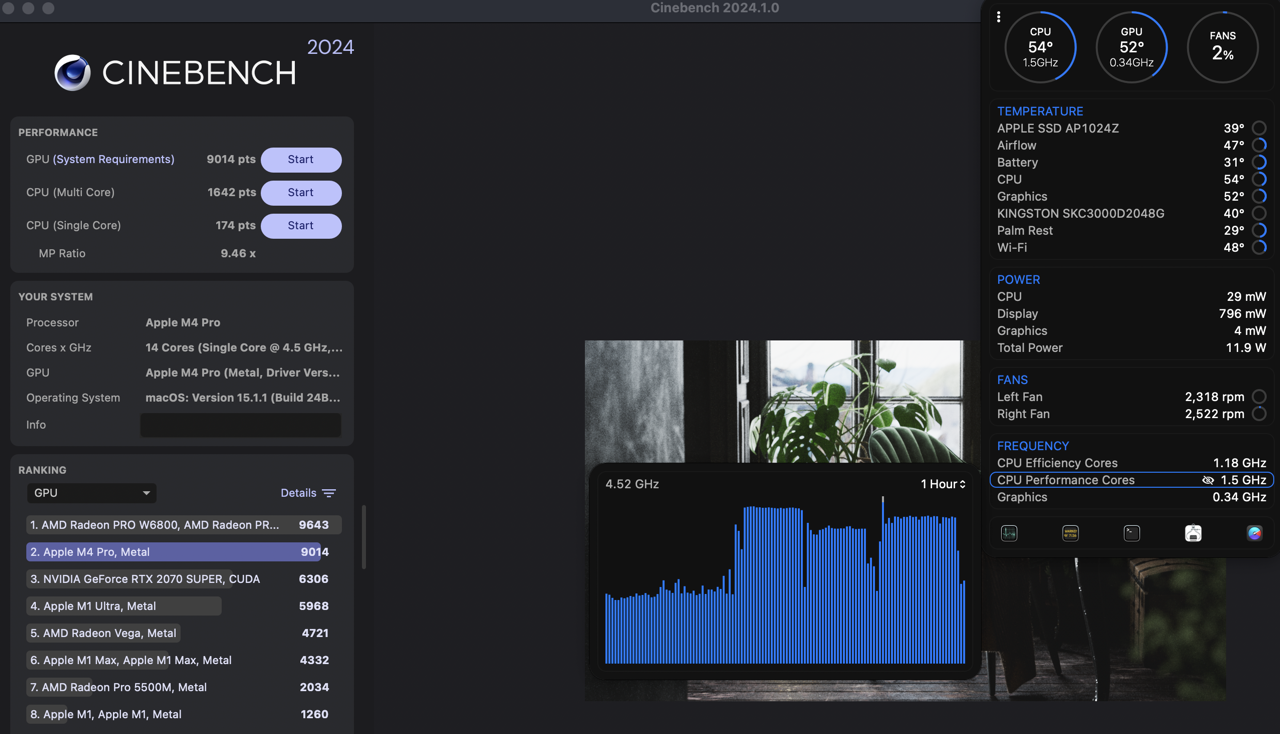
Task: Open the GPU ranking category dropdown
Action: point(91,493)
